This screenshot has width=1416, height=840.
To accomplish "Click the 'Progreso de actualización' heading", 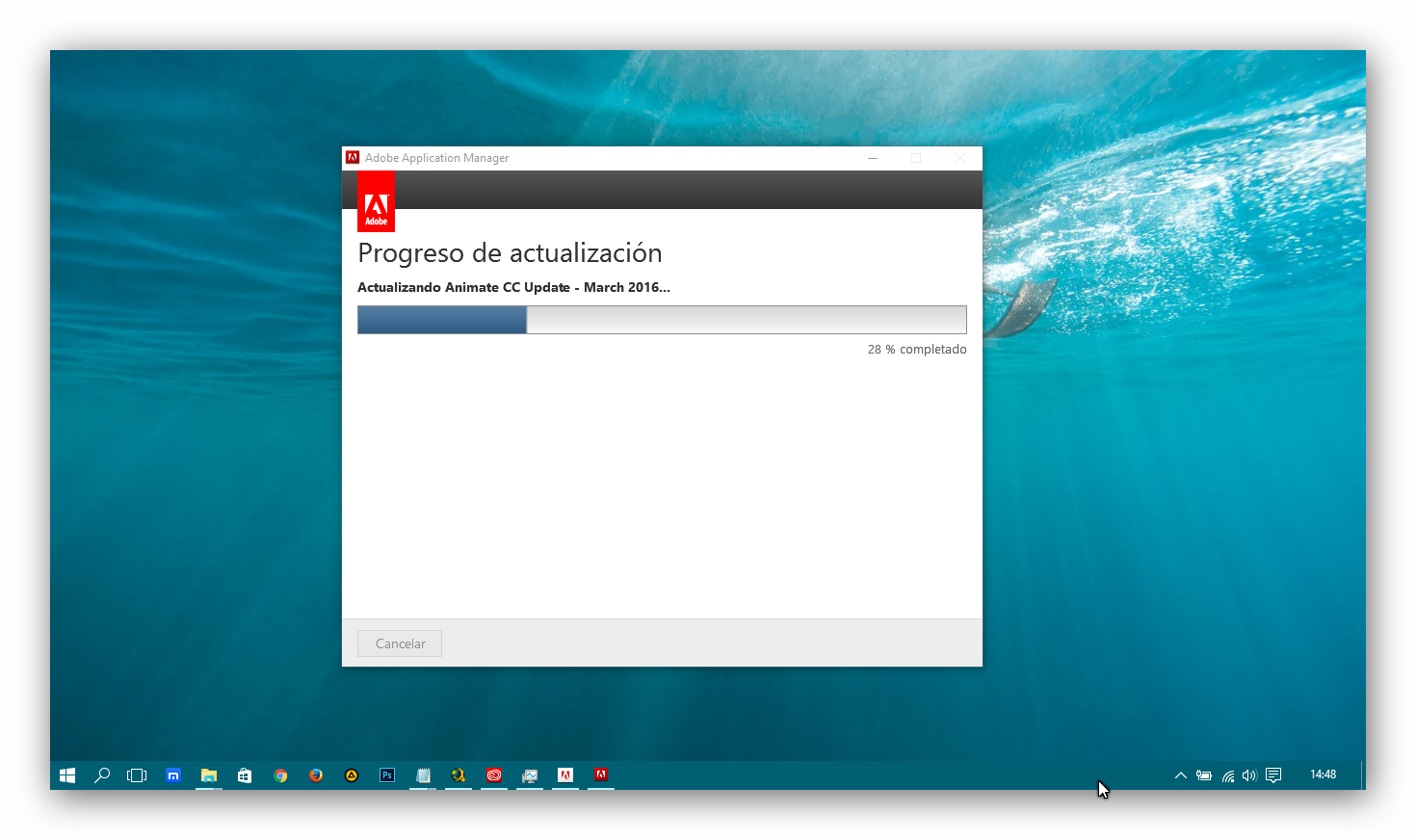I will (x=510, y=253).
